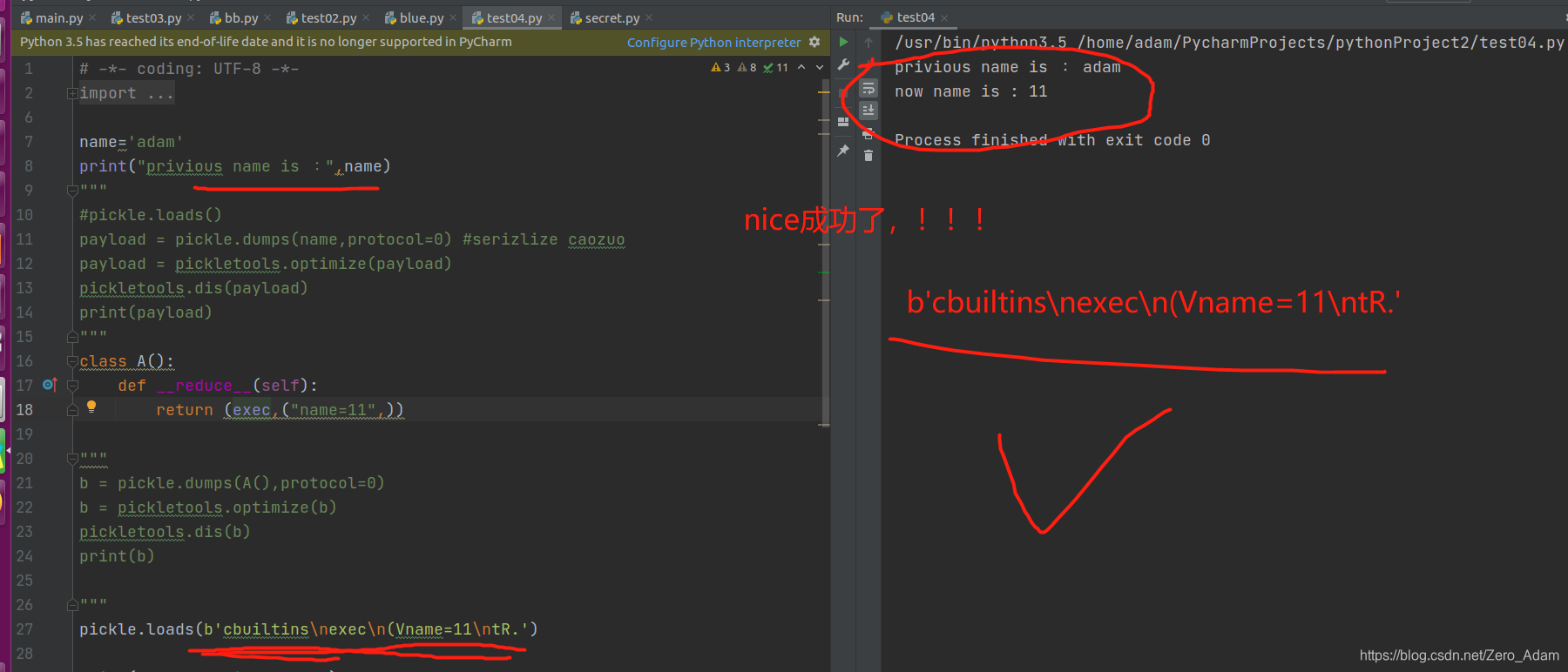The image size is (1568, 672).
Task: Close the test03.py editor tab
Action: 191,17
